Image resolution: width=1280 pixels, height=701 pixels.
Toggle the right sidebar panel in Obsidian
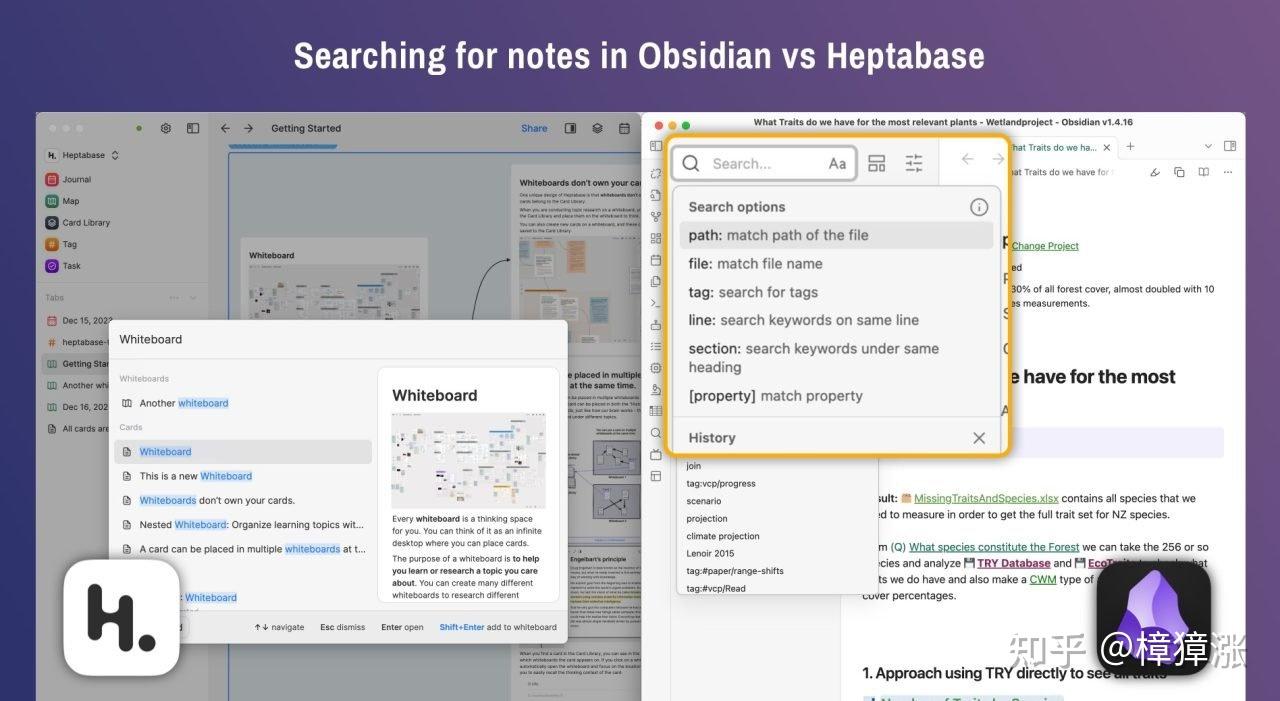click(1228, 146)
